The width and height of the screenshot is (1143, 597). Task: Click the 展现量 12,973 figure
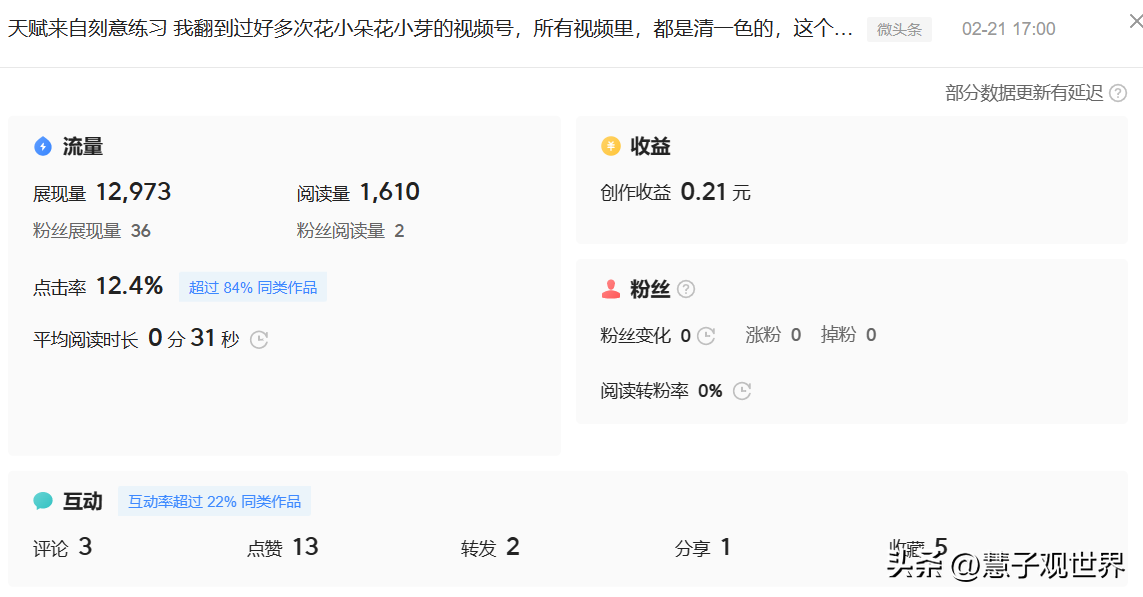point(133,192)
